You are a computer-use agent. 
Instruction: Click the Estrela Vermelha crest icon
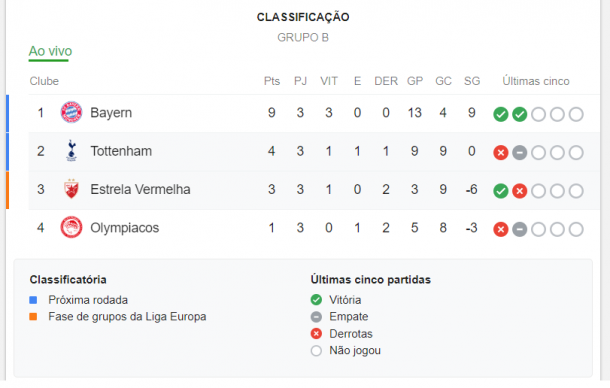71,189
